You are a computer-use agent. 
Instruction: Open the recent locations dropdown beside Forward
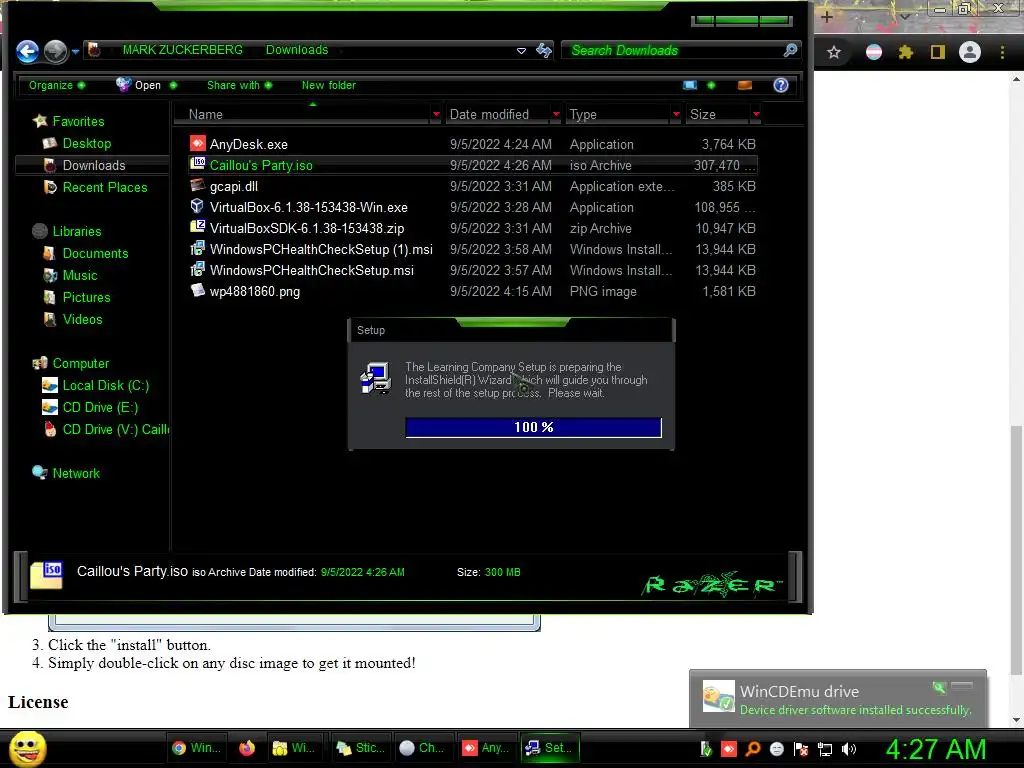click(x=76, y=51)
